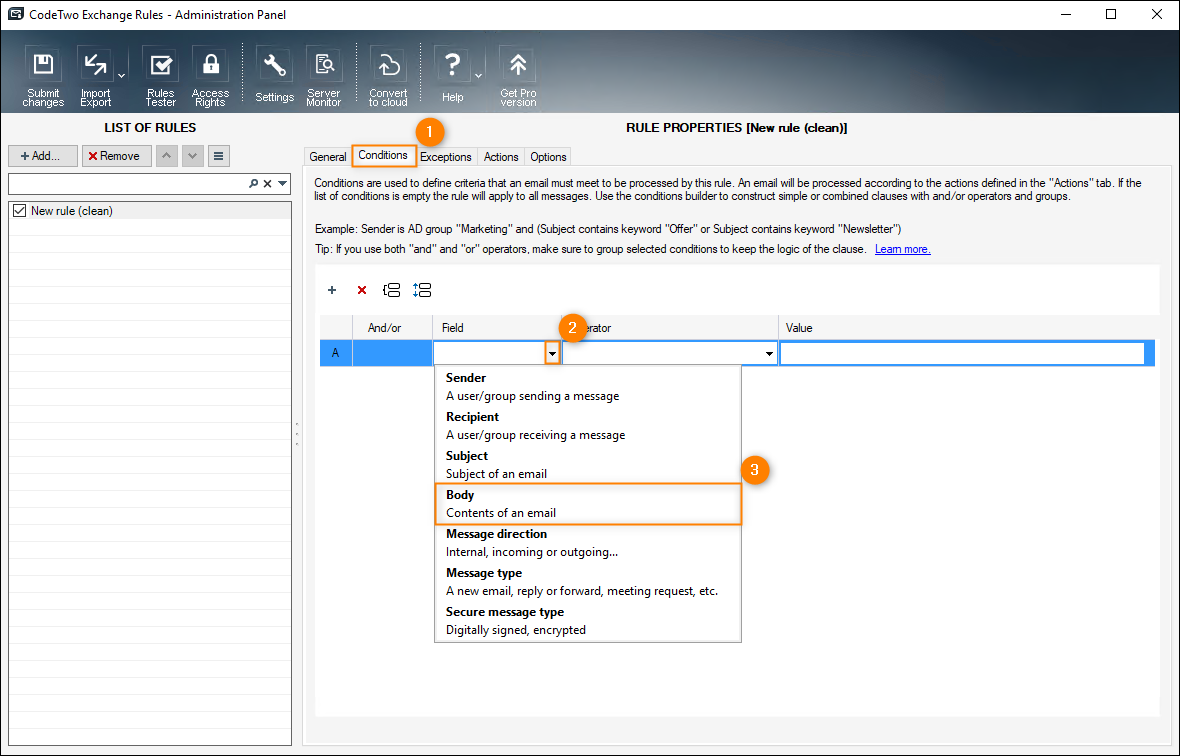Image resolution: width=1180 pixels, height=756 pixels.
Task: Select row A header in the conditions grid
Action: click(336, 353)
